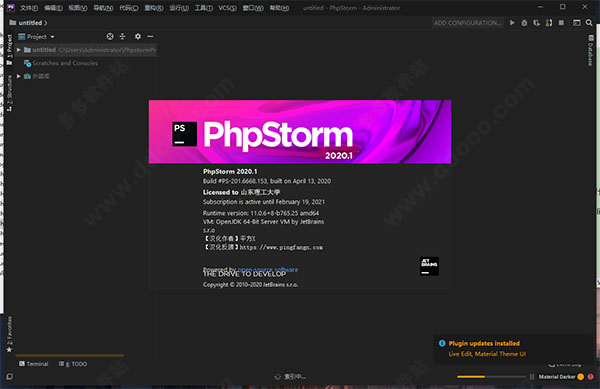Image resolution: width=600 pixels, height=389 pixels.
Task: Select Scratches and Consoles
Action: pos(65,63)
